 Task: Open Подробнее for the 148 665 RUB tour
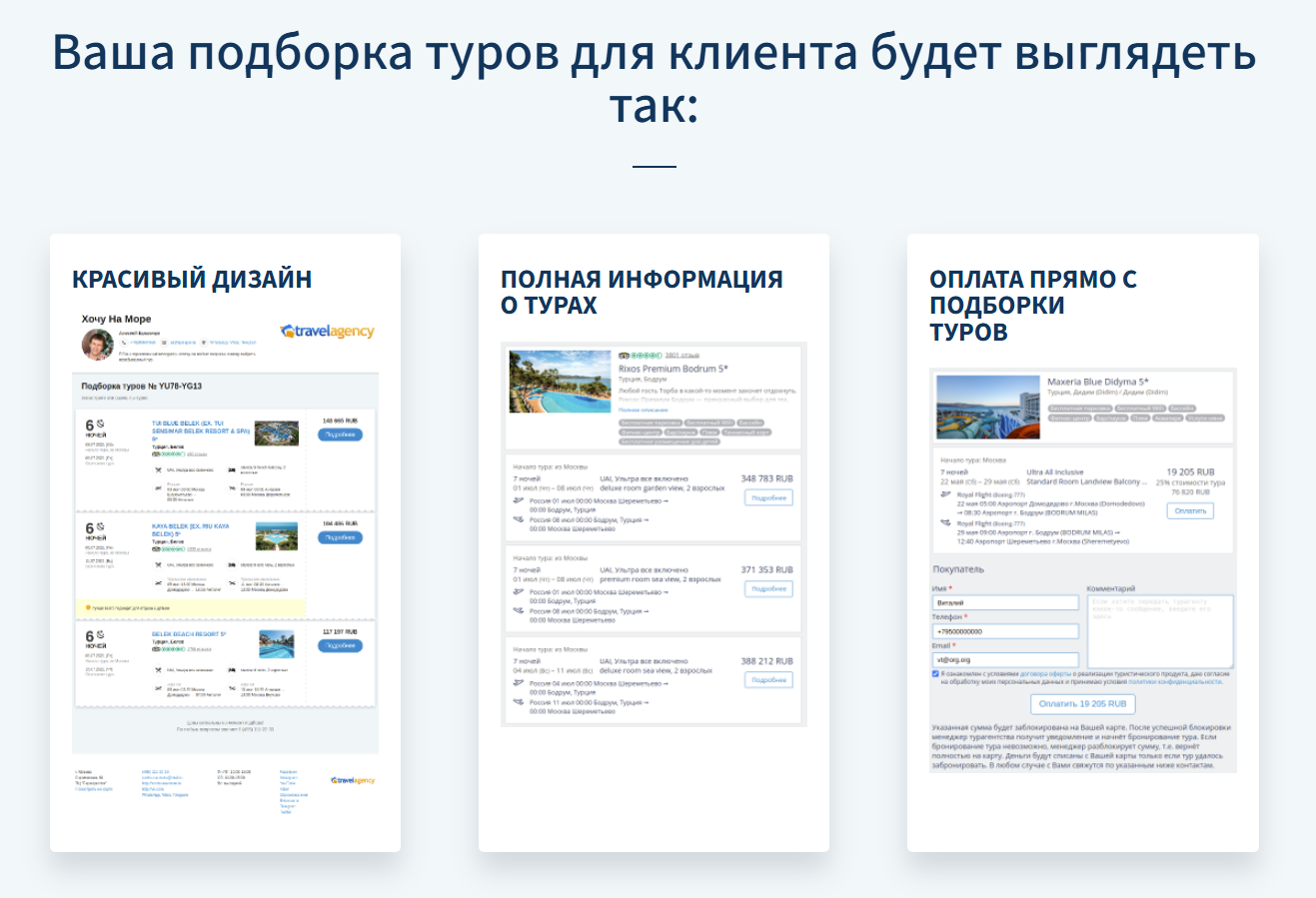(x=340, y=435)
